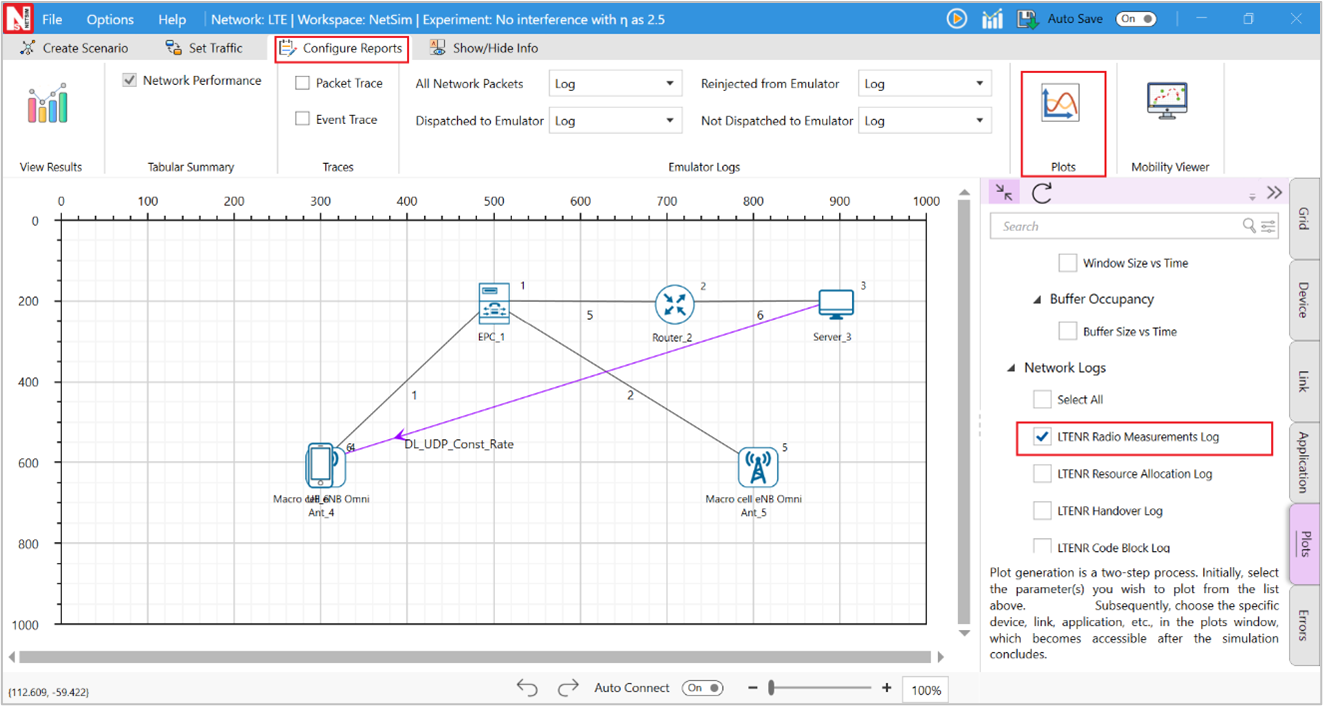Image resolution: width=1323 pixels, height=706 pixels.
Task: Click the Create Scenario button
Action: (x=74, y=48)
